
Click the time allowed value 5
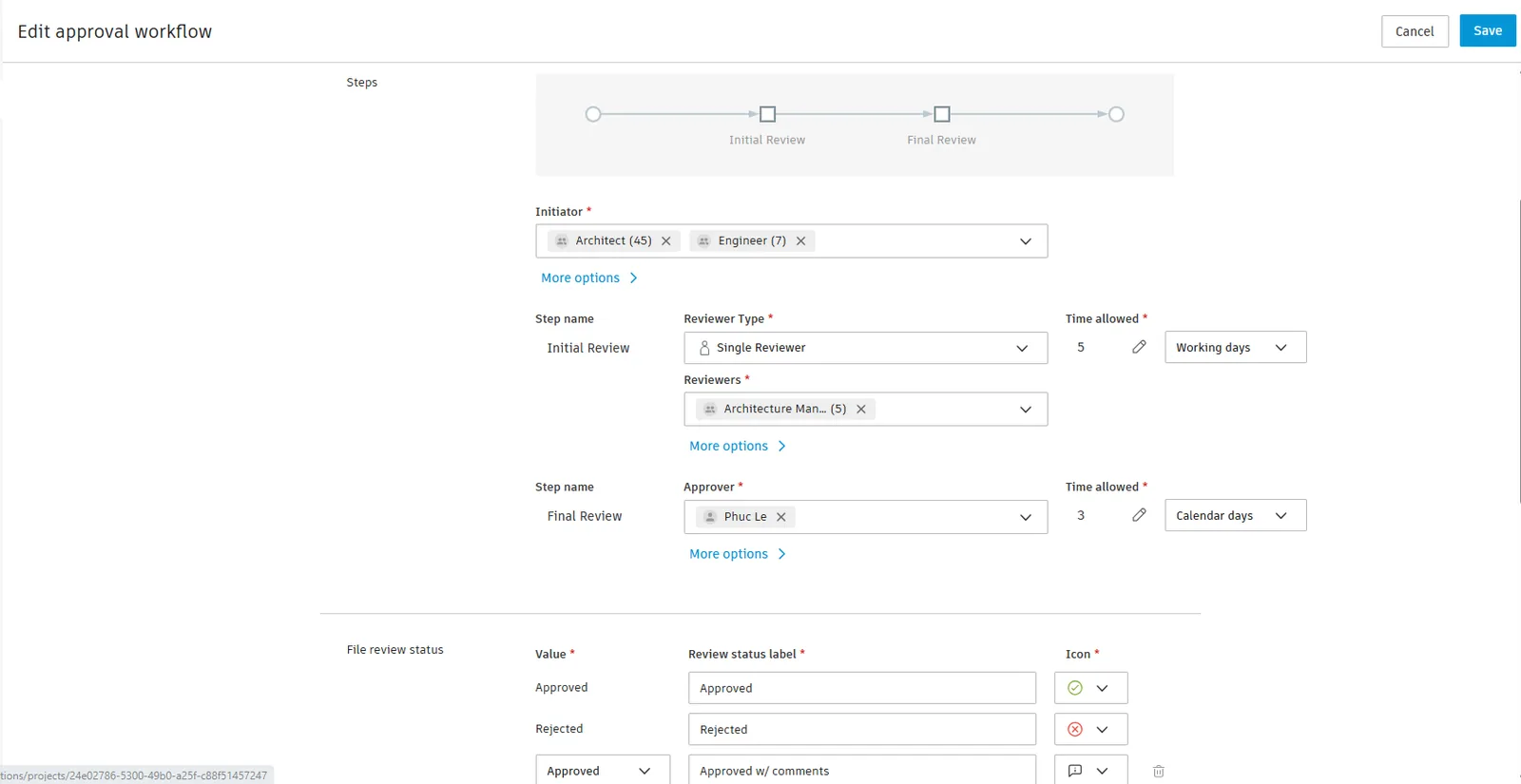pos(1081,347)
